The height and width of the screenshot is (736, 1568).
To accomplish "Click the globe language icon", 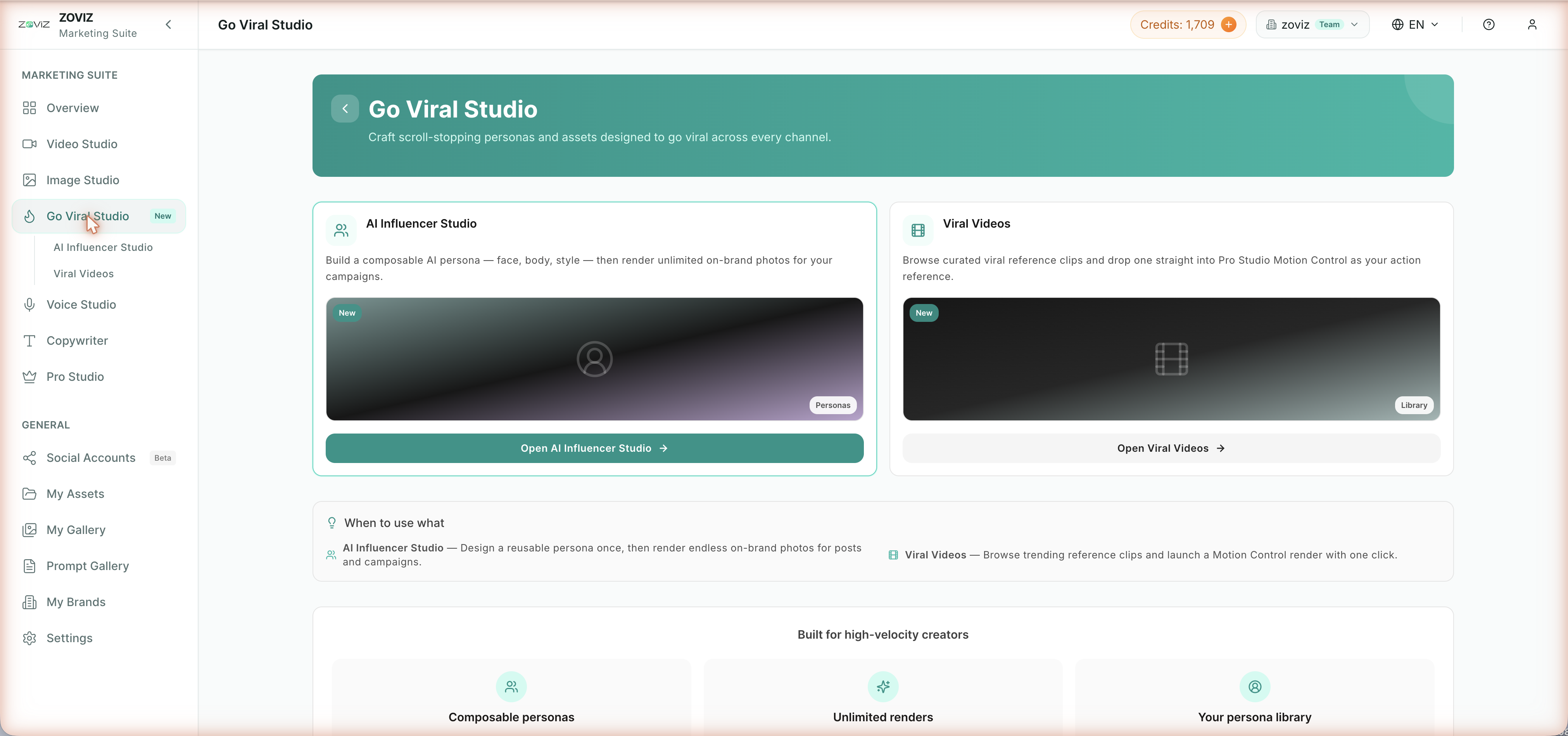I will click(1397, 24).
